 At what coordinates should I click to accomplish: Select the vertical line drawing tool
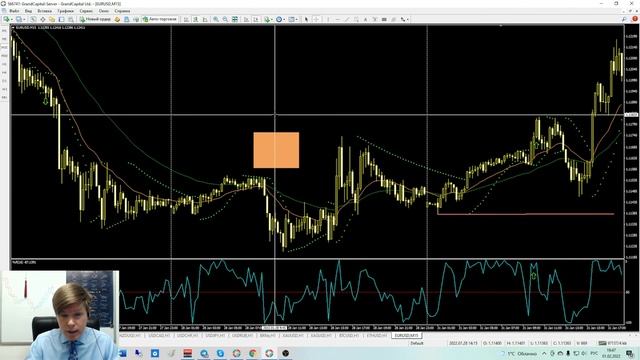click(x=328, y=19)
